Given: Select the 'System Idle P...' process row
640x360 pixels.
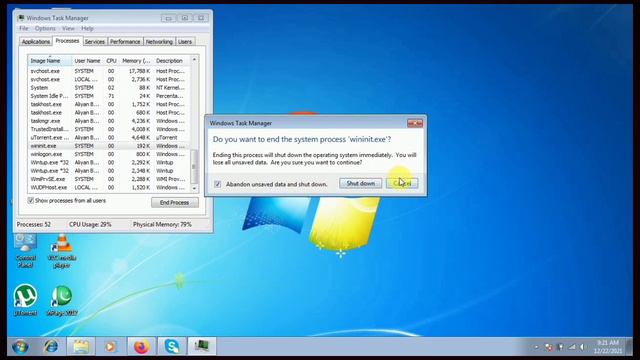Looking at the screenshot, I should click(109, 96).
